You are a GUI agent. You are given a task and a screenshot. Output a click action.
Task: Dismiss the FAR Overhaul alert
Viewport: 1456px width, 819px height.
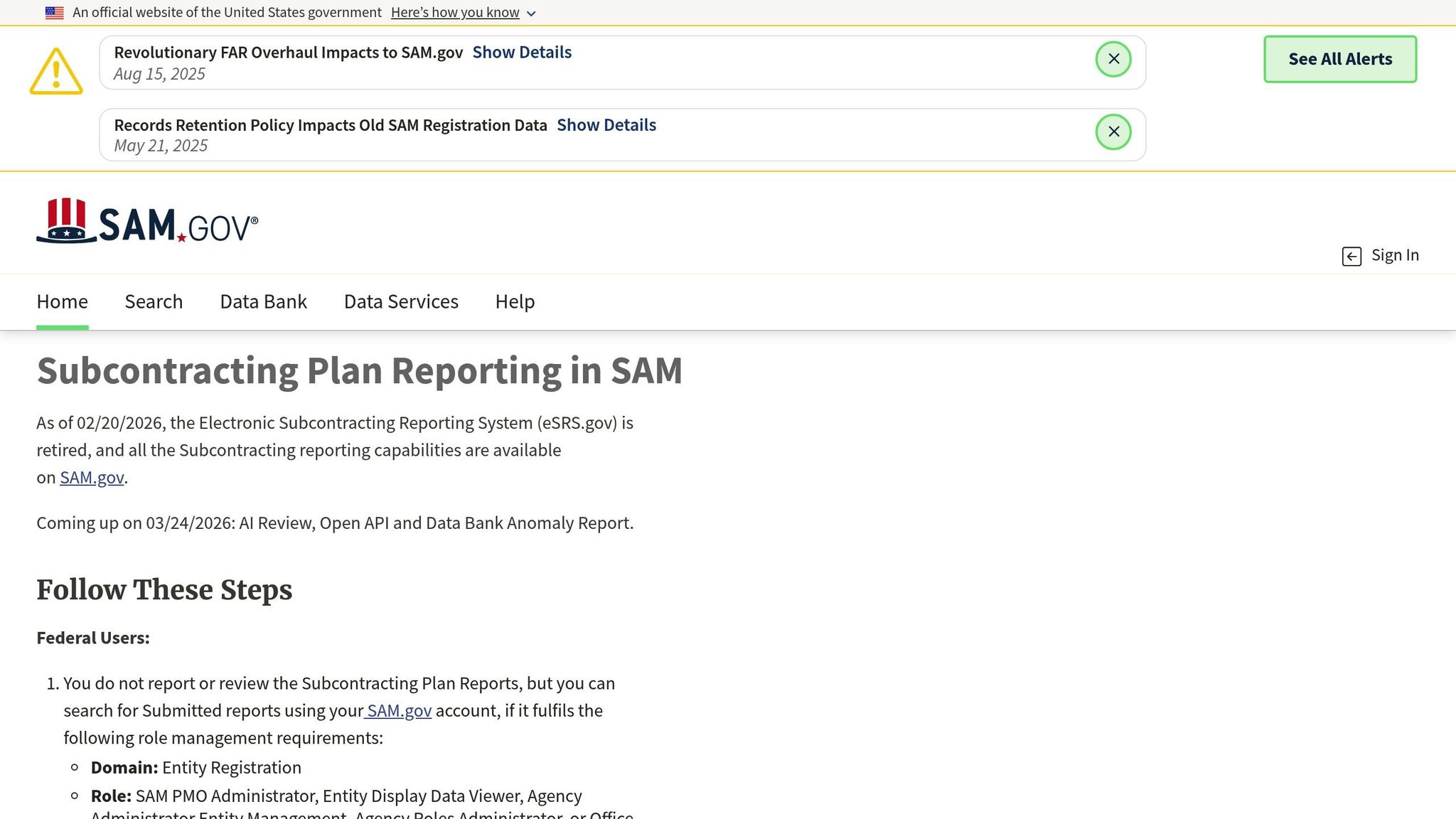1113,59
